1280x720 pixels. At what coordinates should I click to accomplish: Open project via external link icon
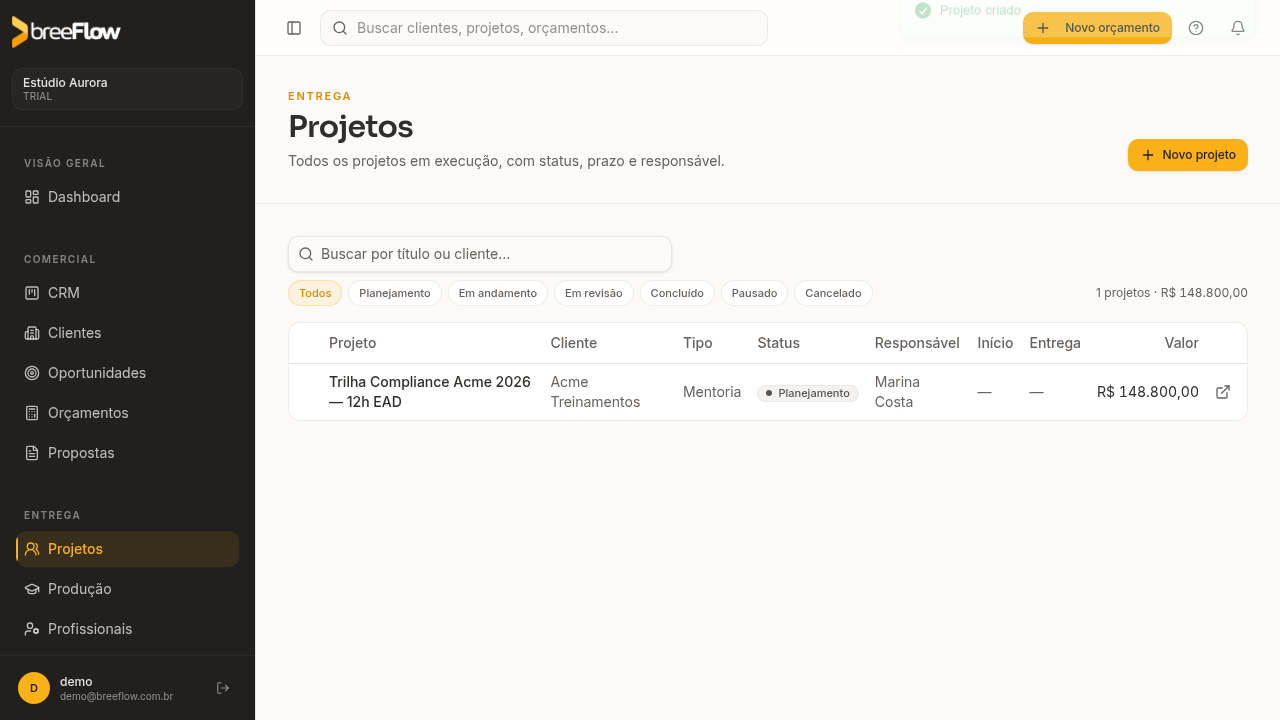[x=1223, y=392]
